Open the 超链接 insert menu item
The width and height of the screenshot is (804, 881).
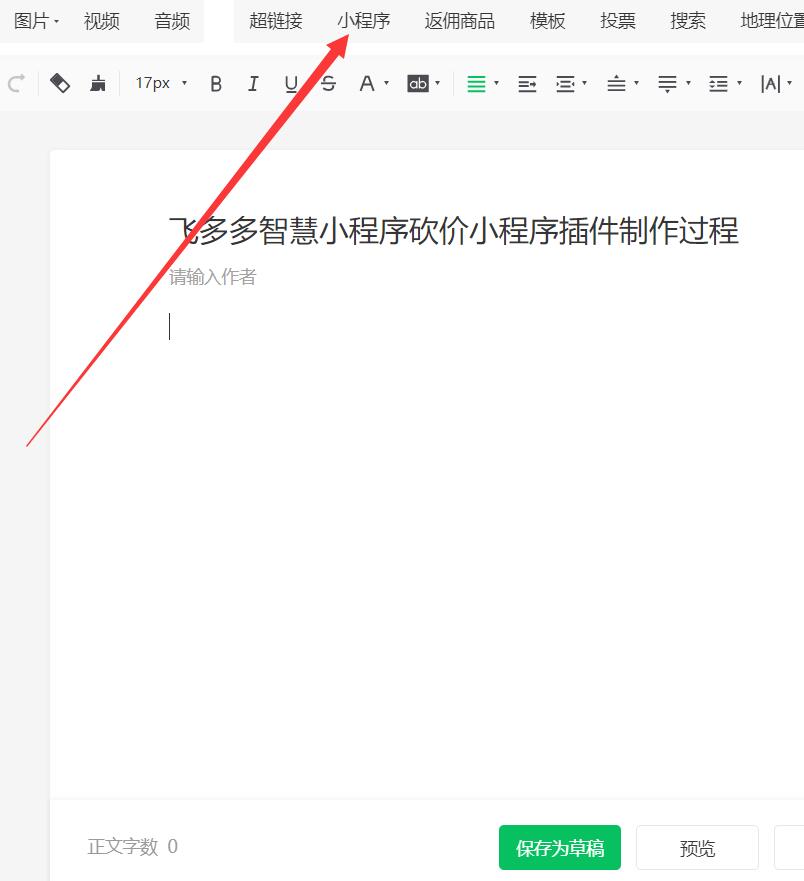[x=275, y=21]
